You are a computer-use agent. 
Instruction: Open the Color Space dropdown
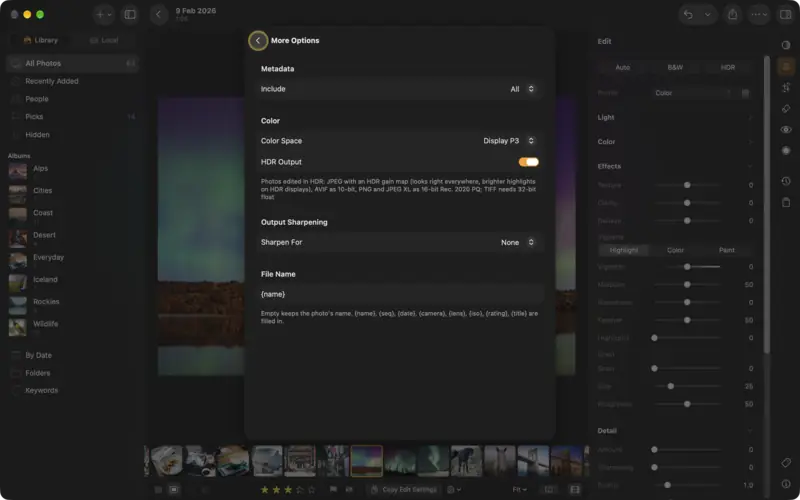click(x=399, y=141)
